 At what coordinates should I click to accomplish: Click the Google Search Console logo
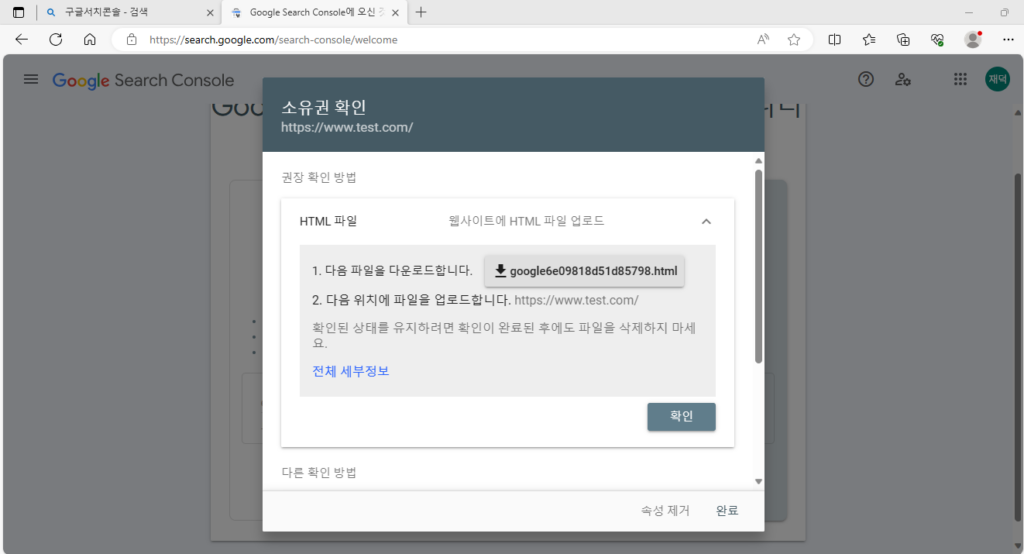(143, 80)
